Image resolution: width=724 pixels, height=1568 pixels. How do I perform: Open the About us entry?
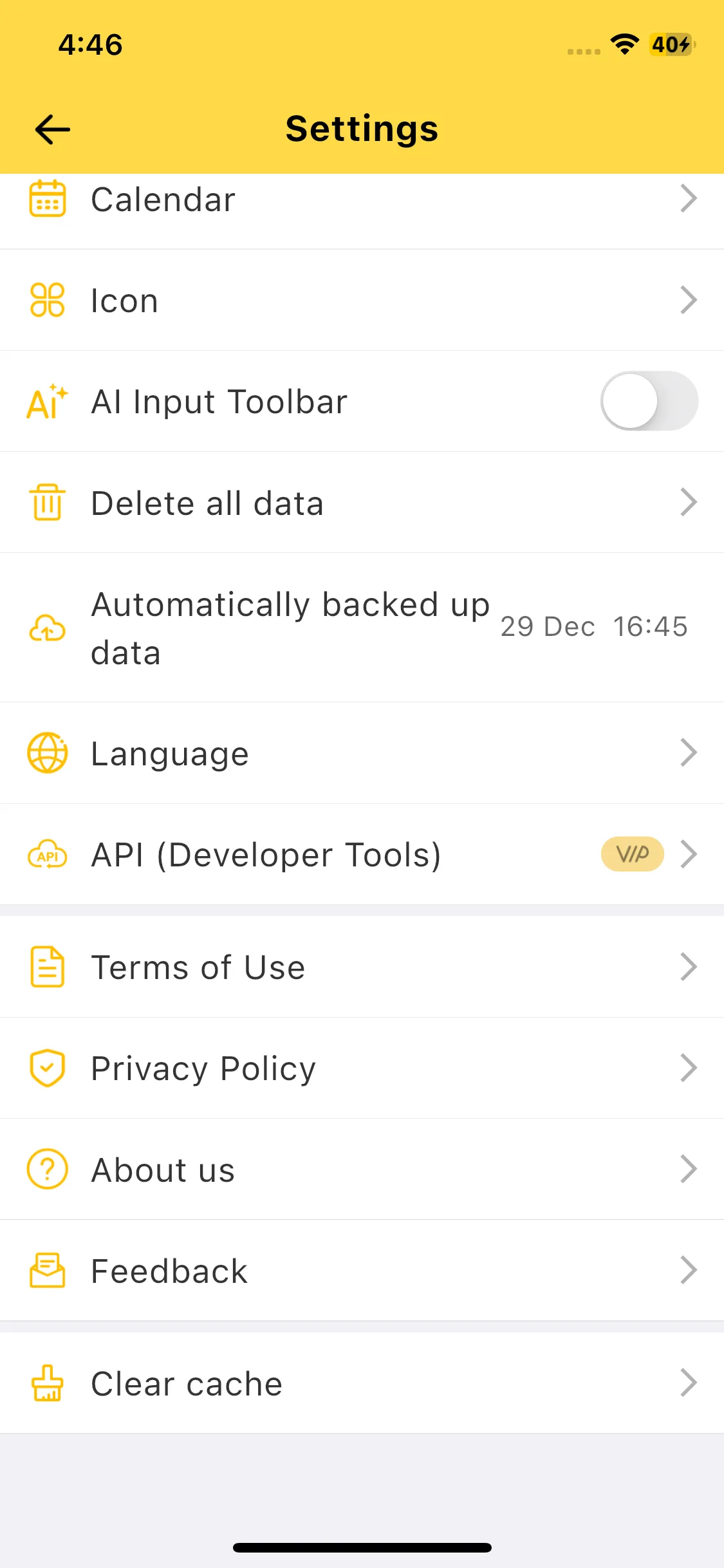click(163, 1170)
